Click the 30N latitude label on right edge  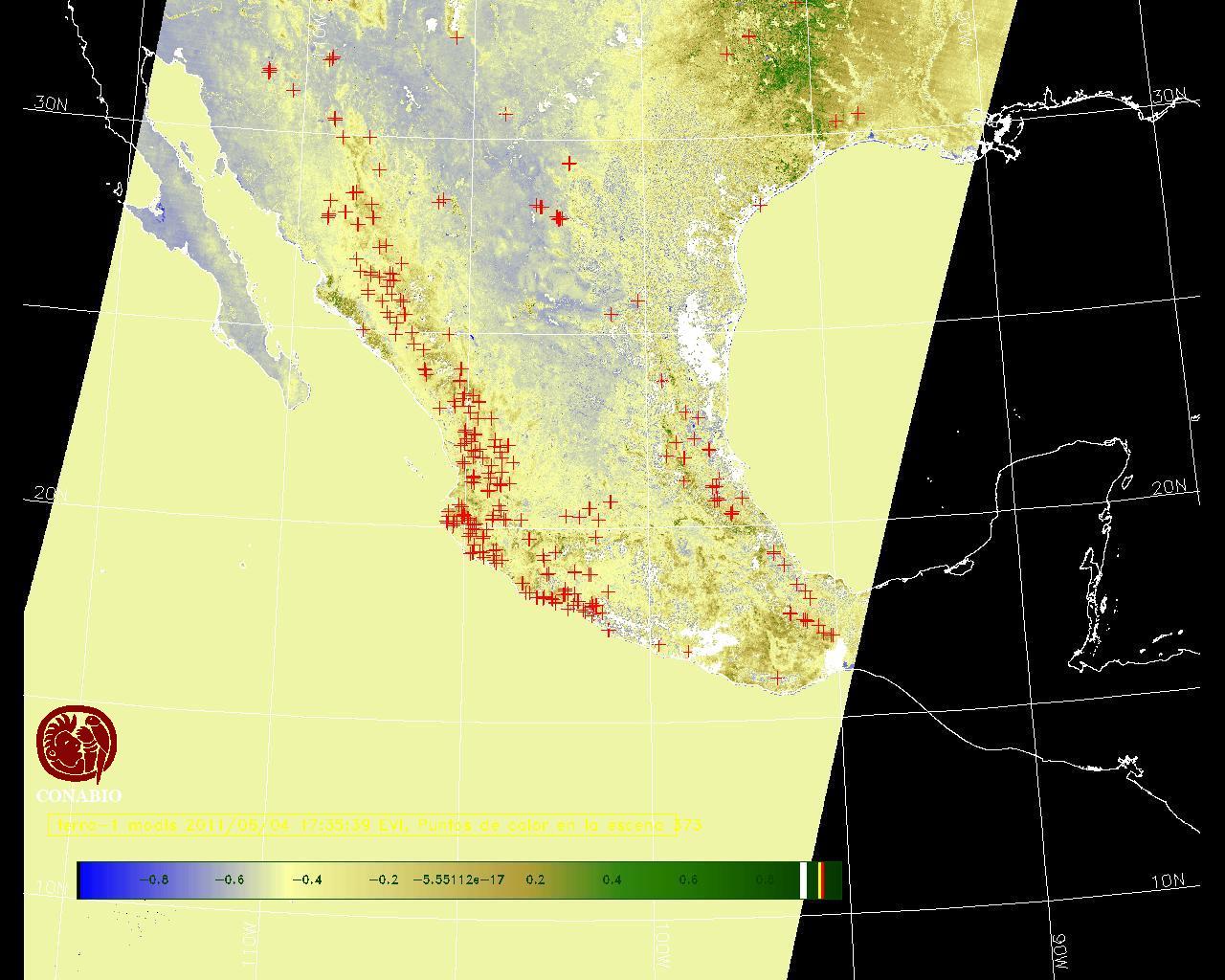tap(1169, 96)
